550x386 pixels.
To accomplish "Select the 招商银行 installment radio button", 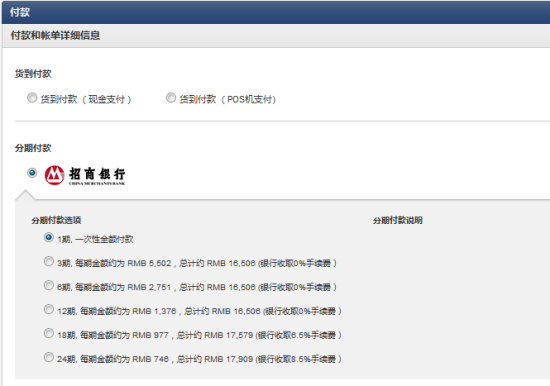I will [32, 173].
